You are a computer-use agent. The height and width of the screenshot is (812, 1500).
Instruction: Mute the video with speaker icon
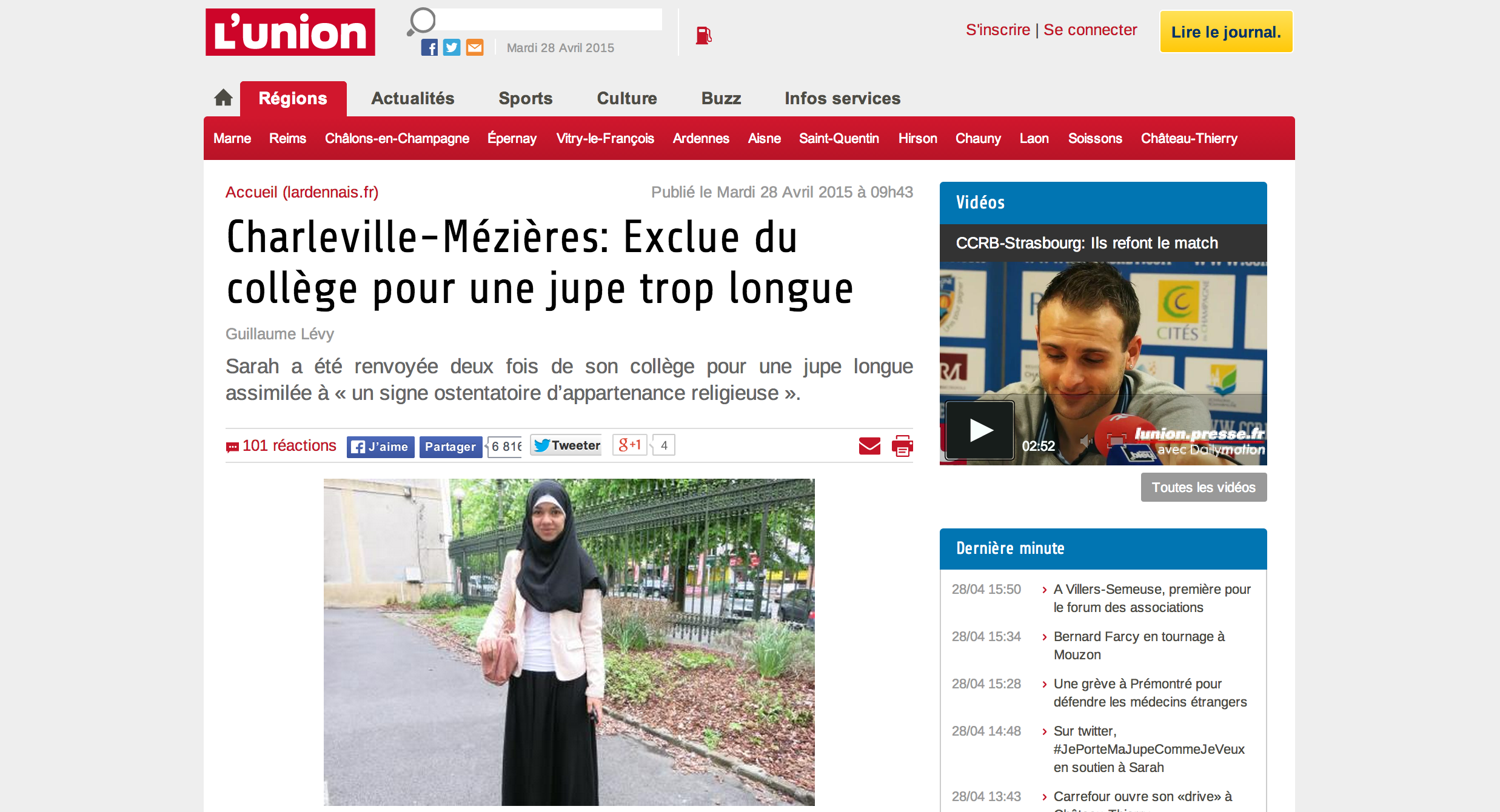pos(1086,441)
